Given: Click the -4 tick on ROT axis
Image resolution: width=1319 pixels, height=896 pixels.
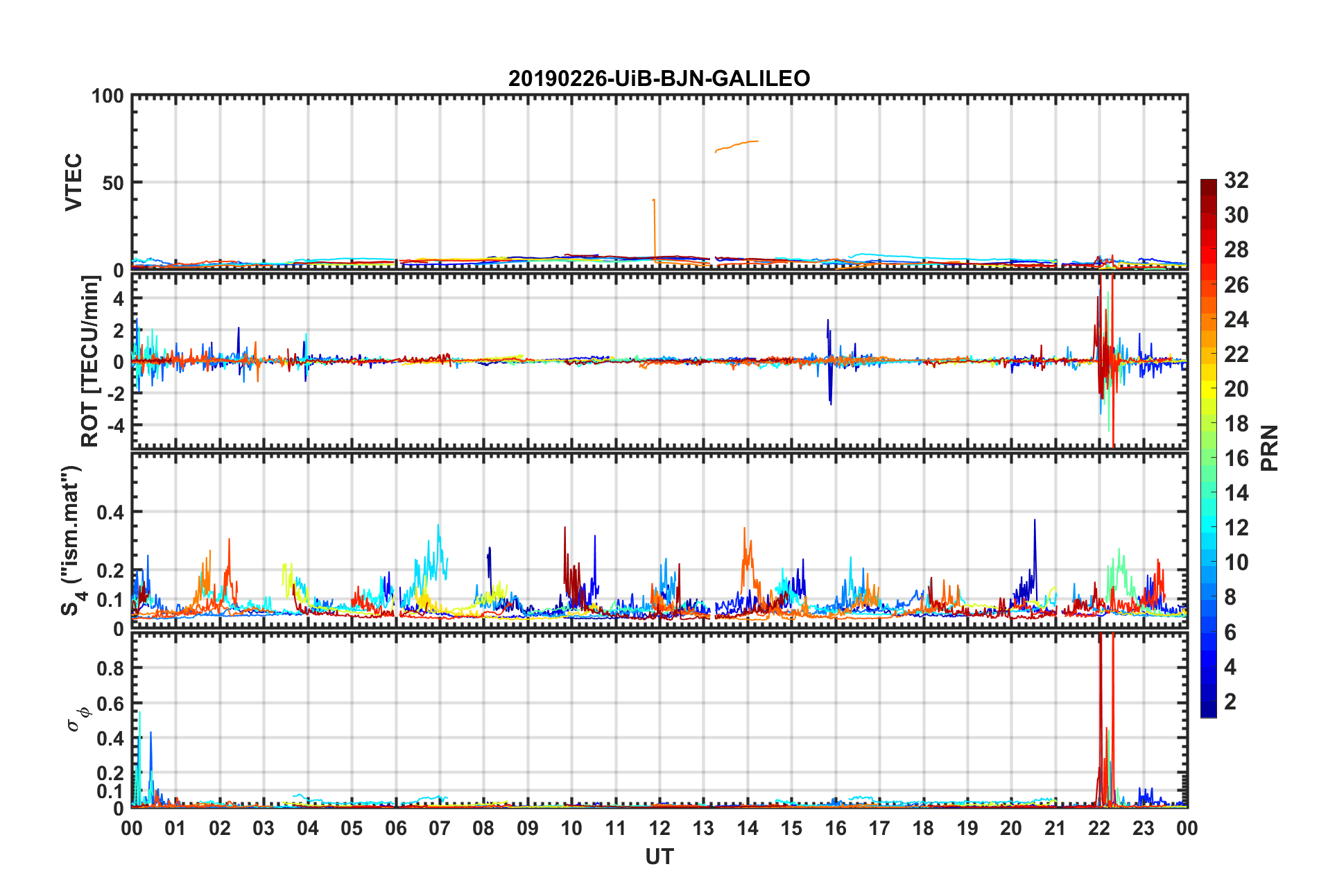Looking at the screenshot, I should point(116,424).
